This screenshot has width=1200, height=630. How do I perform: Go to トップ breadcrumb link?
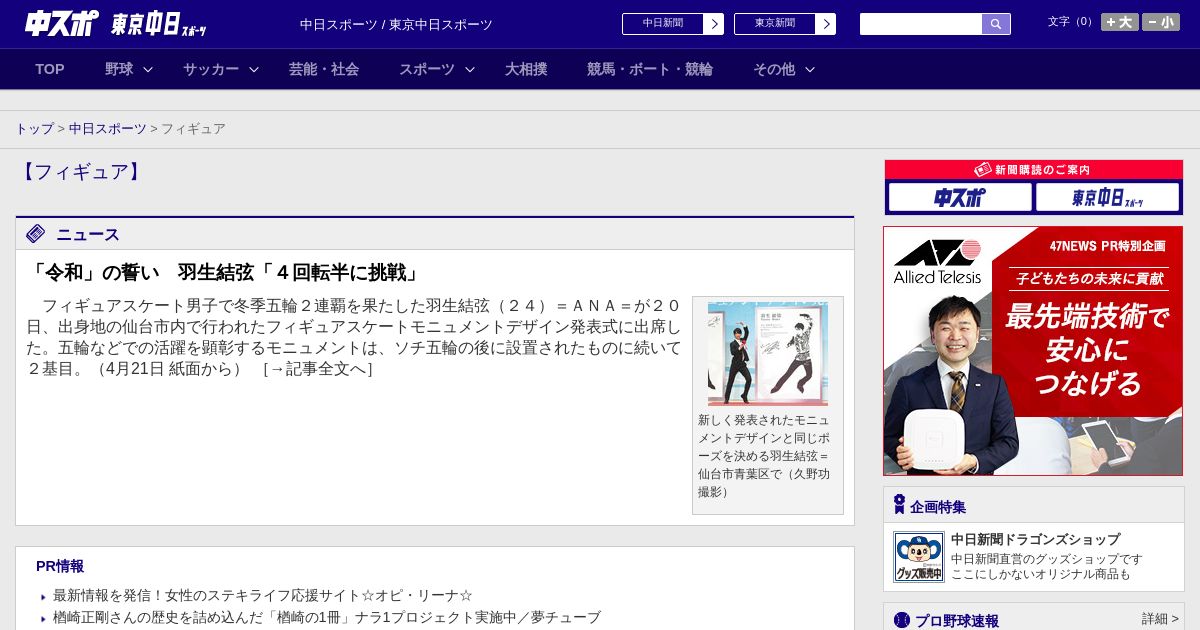click(34, 129)
